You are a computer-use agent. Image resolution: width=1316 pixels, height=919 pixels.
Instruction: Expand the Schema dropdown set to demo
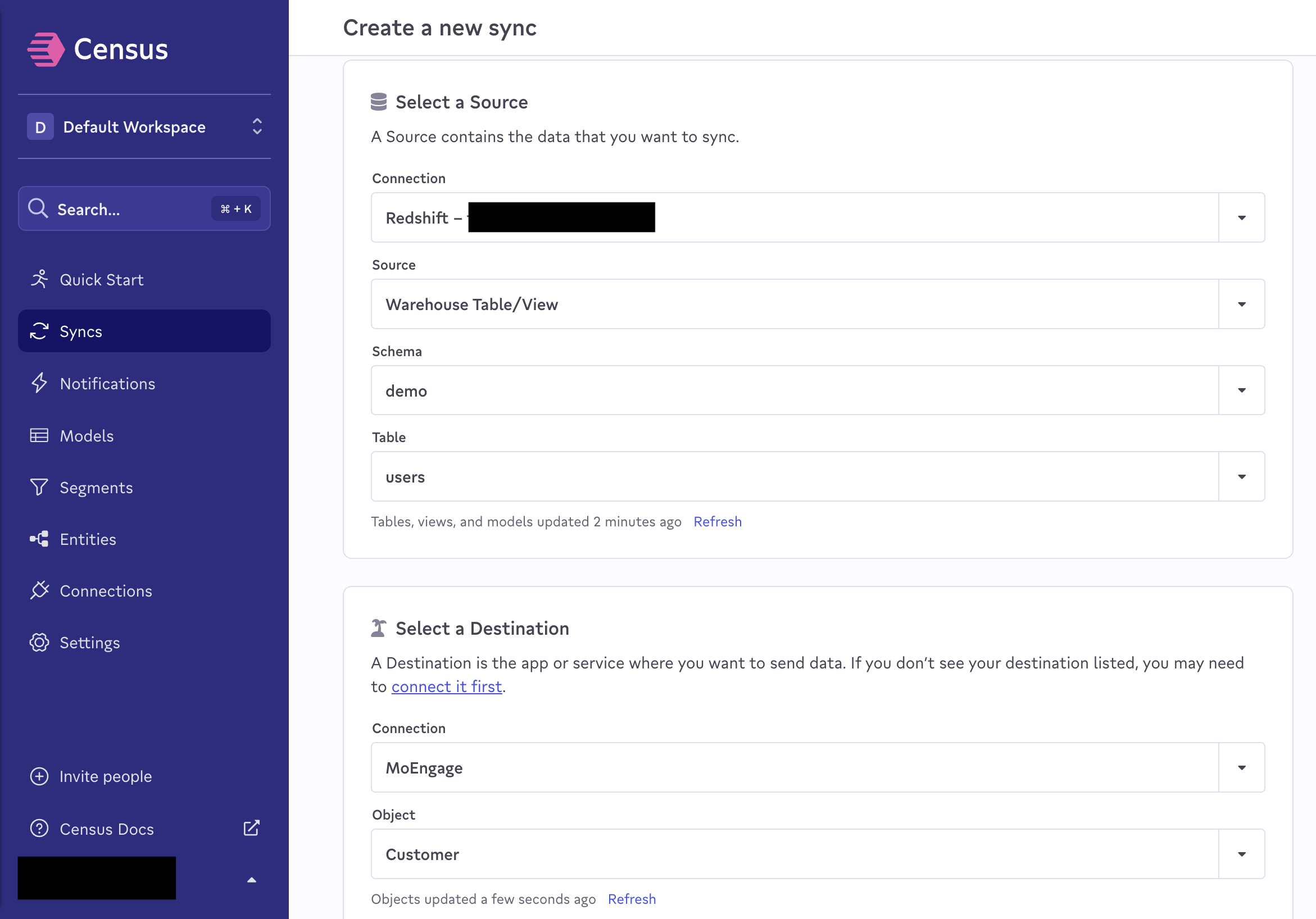(x=1241, y=390)
